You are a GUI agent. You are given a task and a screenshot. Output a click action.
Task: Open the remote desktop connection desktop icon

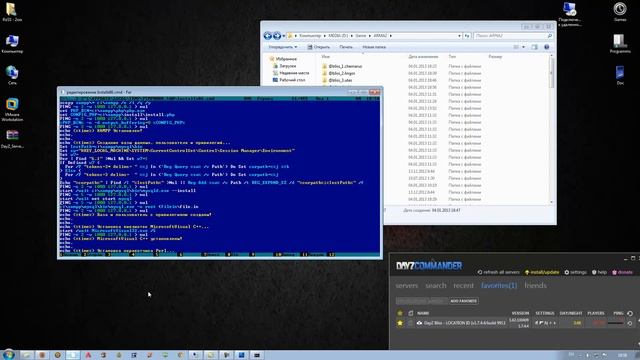pyautogui.click(x=569, y=14)
